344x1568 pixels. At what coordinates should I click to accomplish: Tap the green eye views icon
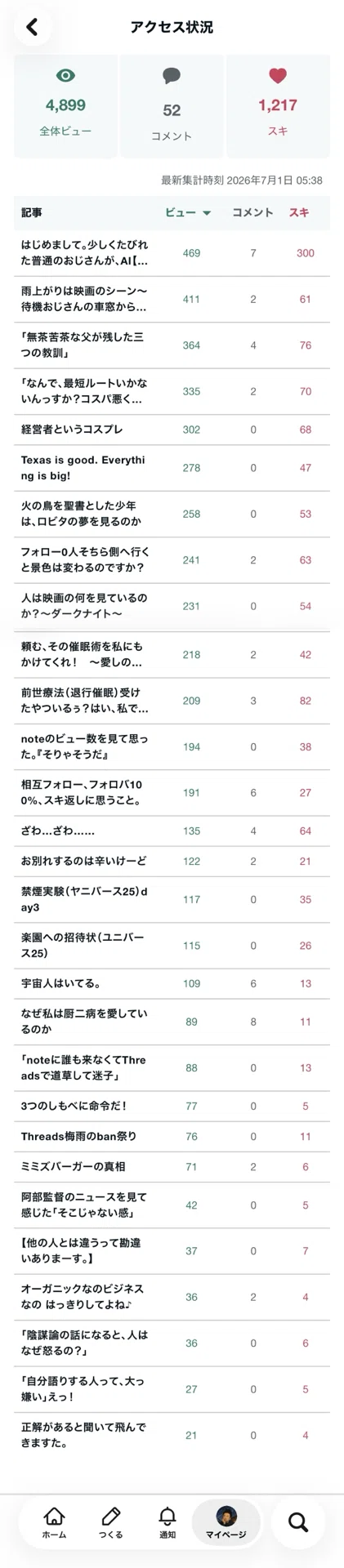(65, 76)
